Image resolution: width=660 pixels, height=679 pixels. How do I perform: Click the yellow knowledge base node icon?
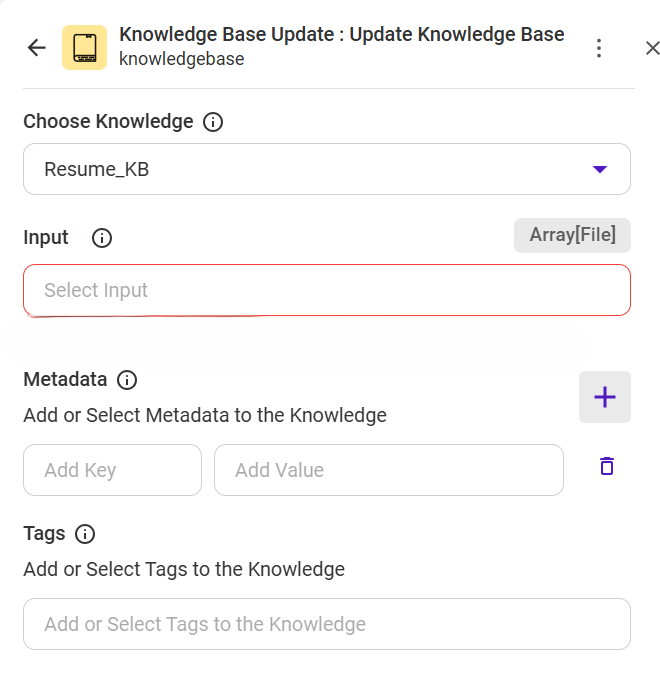click(84, 47)
